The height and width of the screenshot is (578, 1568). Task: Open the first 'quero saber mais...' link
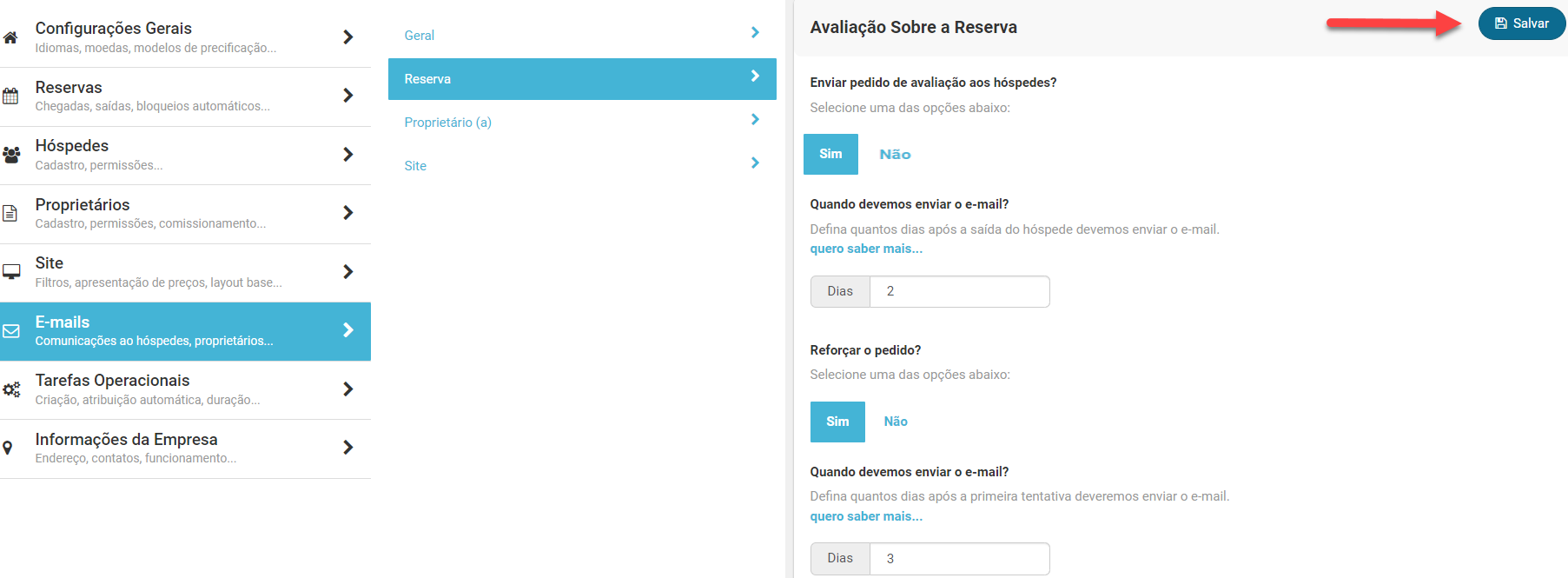866,249
